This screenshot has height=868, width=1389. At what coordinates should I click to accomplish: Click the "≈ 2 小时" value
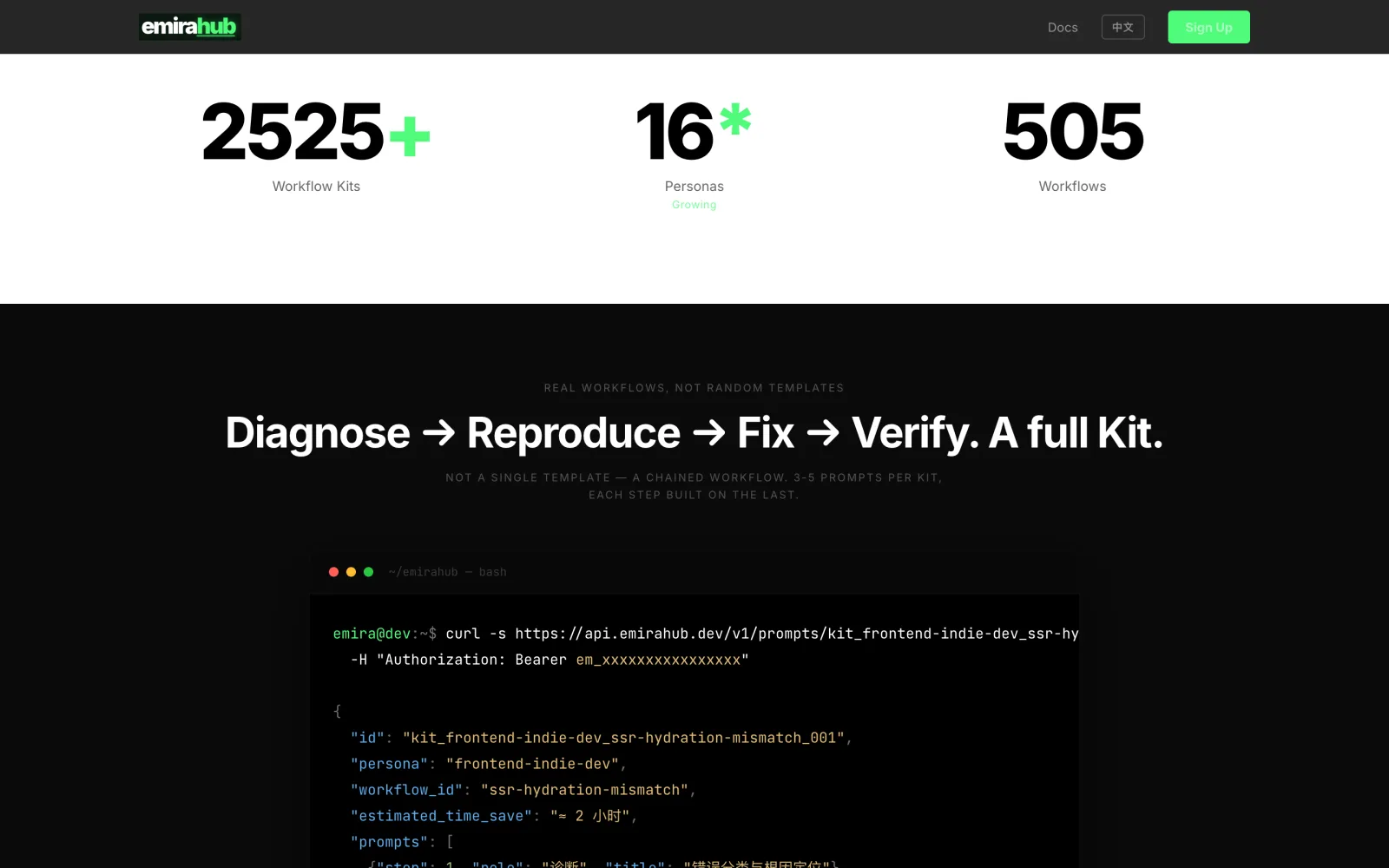pyautogui.click(x=589, y=816)
